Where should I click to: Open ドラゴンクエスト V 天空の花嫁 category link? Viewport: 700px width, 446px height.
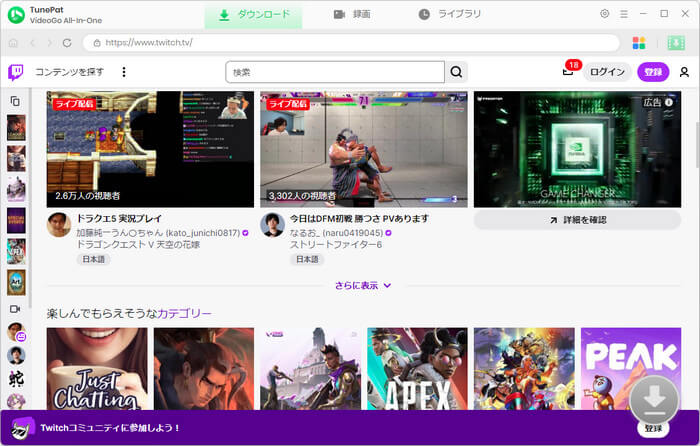(x=138, y=245)
